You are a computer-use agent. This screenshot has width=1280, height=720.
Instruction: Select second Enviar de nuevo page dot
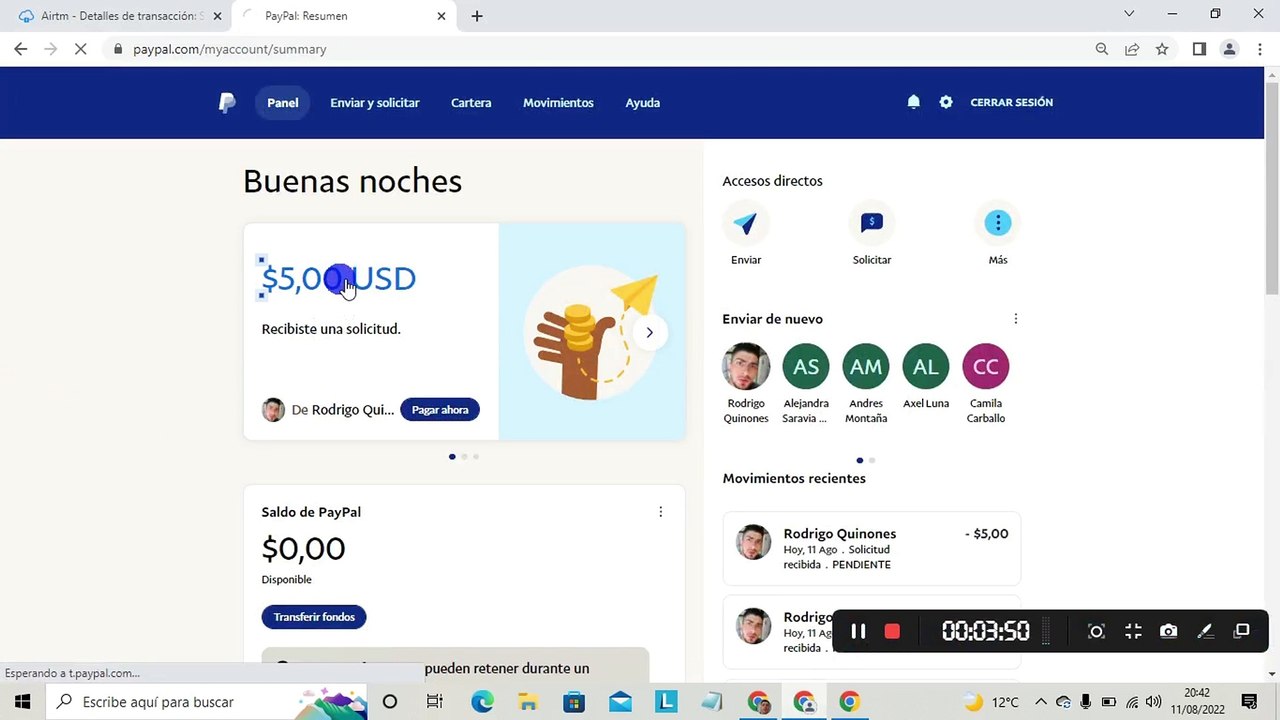[x=872, y=460]
